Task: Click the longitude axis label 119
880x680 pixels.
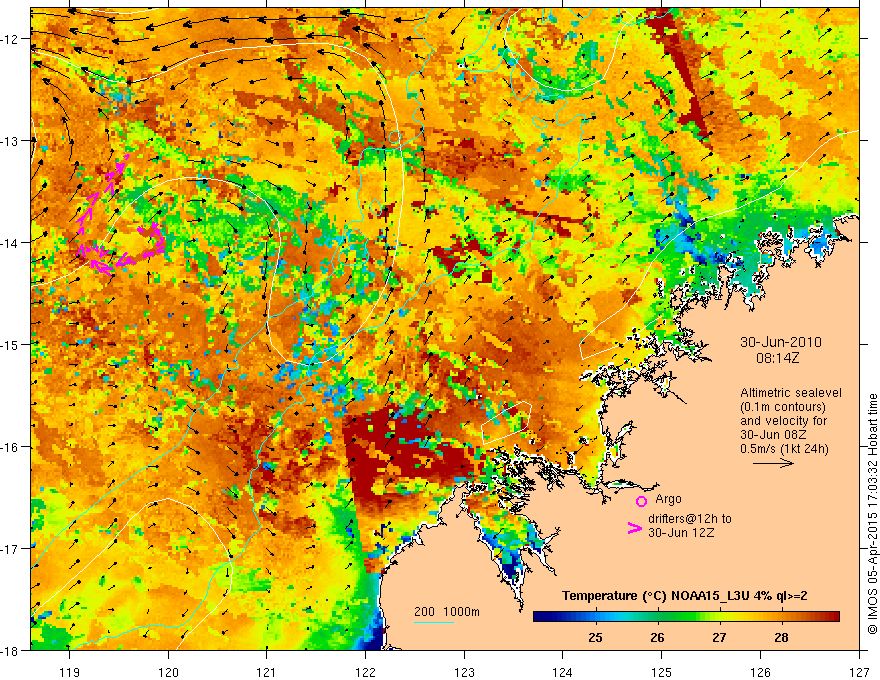Action: (x=70, y=672)
